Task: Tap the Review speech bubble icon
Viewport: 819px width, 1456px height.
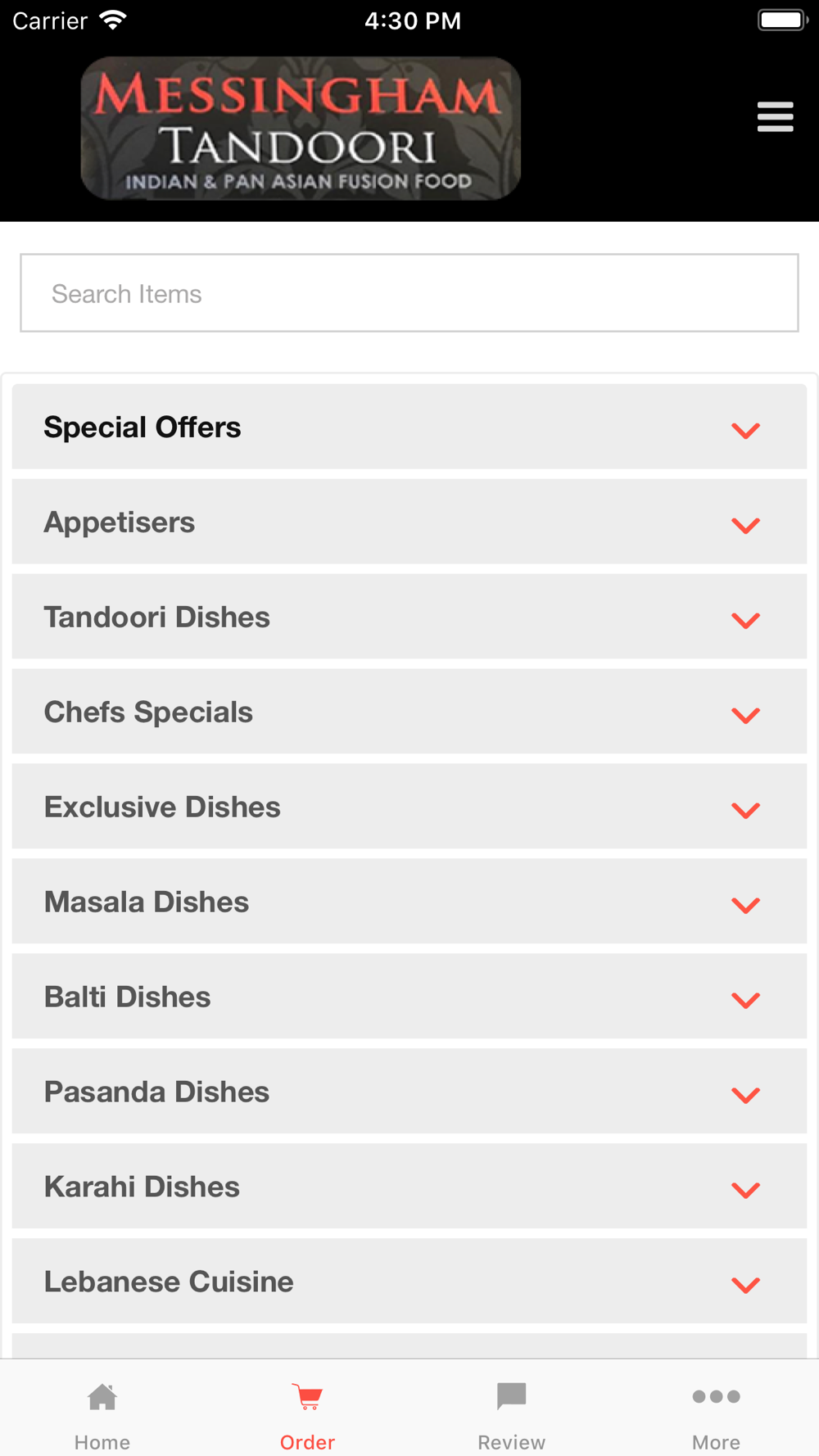Action: tap(512, 1397)
